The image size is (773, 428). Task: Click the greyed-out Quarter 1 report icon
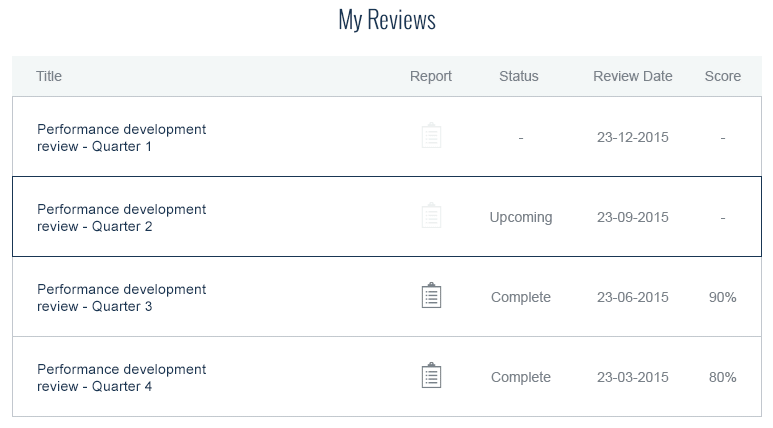[x=431, y=136]
